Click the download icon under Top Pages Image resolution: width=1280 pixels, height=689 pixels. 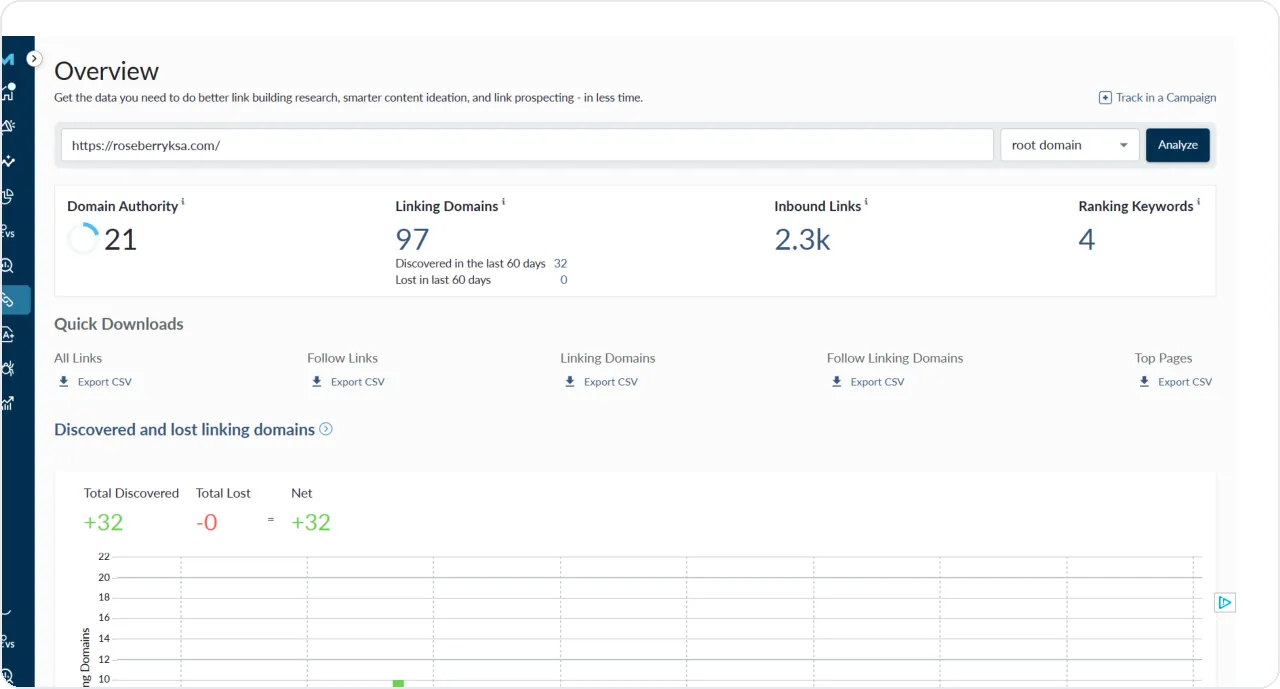coord(1144,382)
